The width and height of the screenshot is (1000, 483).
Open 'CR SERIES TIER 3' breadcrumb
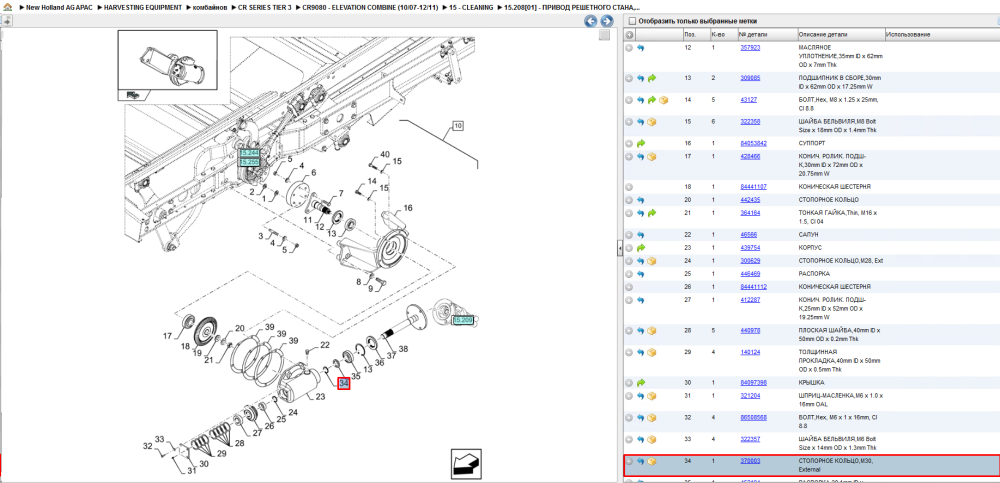coord(265,7)
